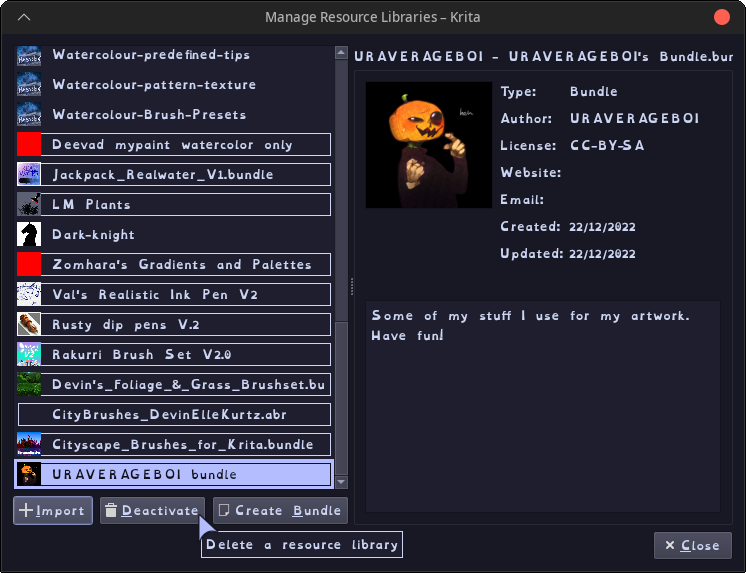Click the Watercolour-predefined-tips bundle thumbnail
Screen dimensions: 746x573
[29, 56]
